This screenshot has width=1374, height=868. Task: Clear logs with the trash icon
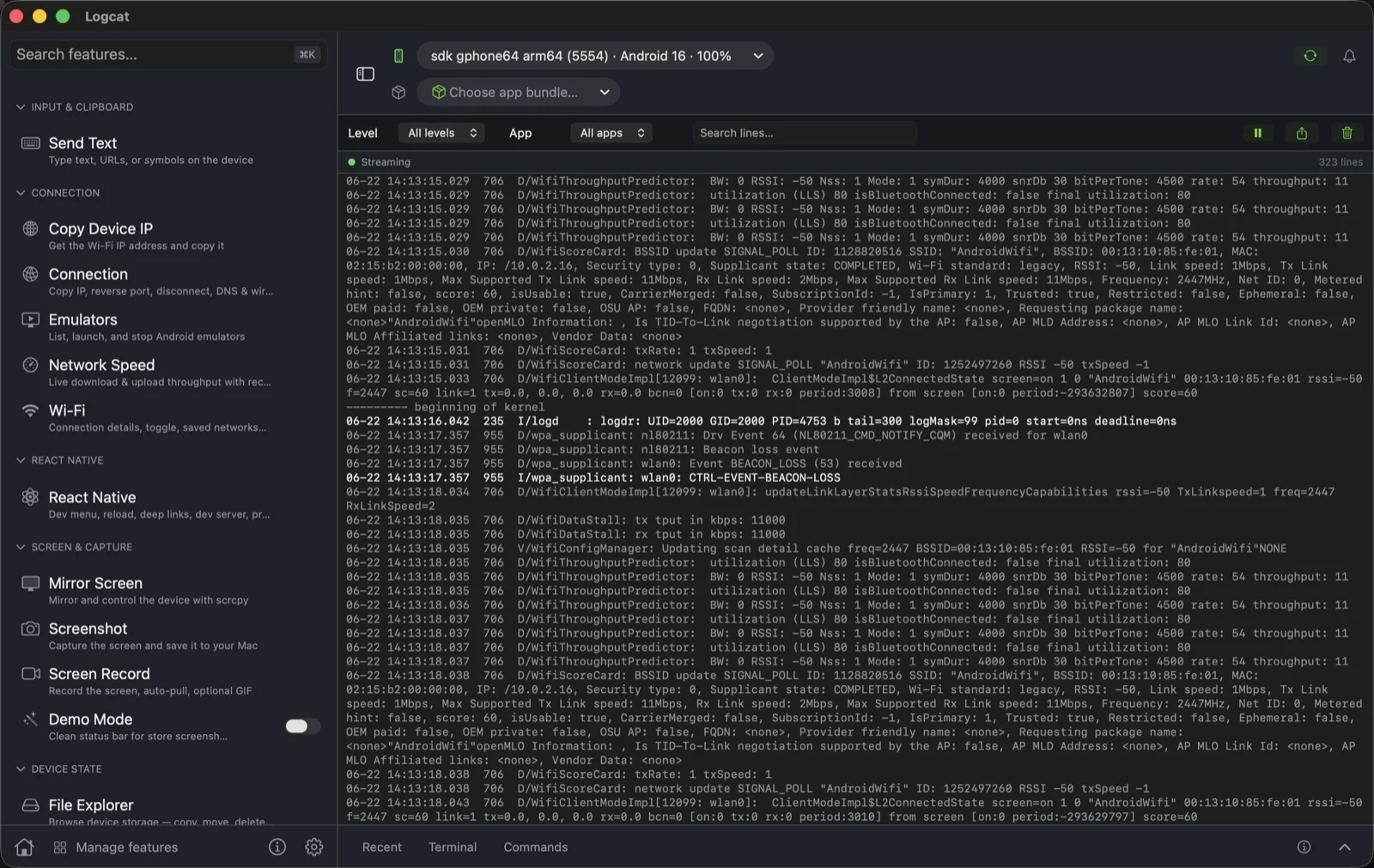(1347, 133)
